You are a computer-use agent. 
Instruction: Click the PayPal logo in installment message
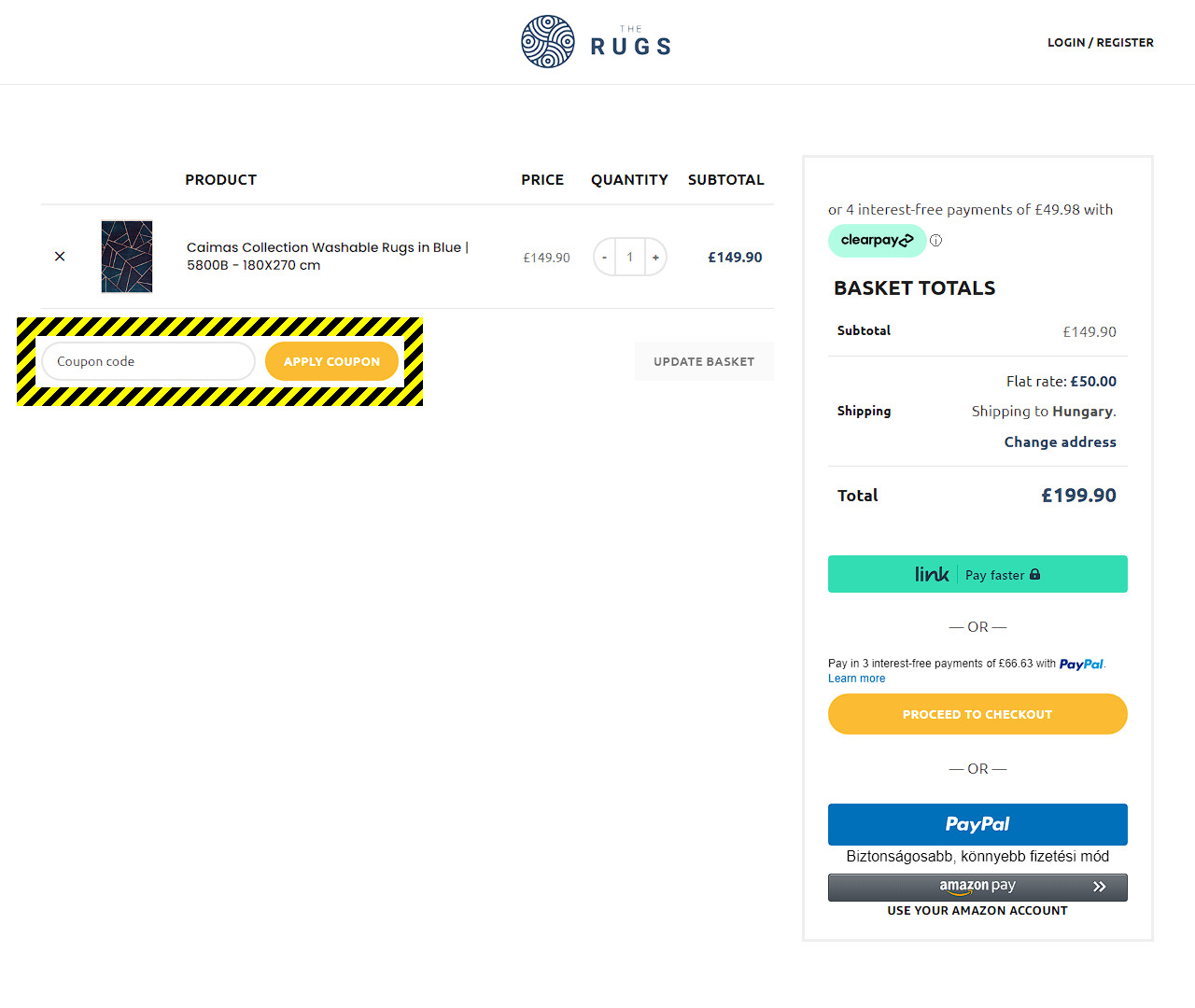click(1081, 665)
